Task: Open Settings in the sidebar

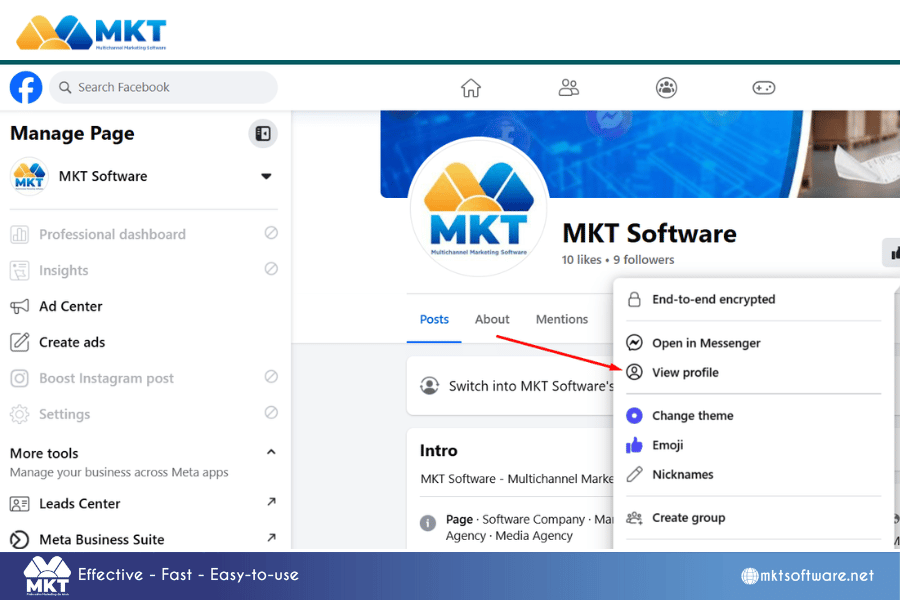Action: (x=64, y=415)
